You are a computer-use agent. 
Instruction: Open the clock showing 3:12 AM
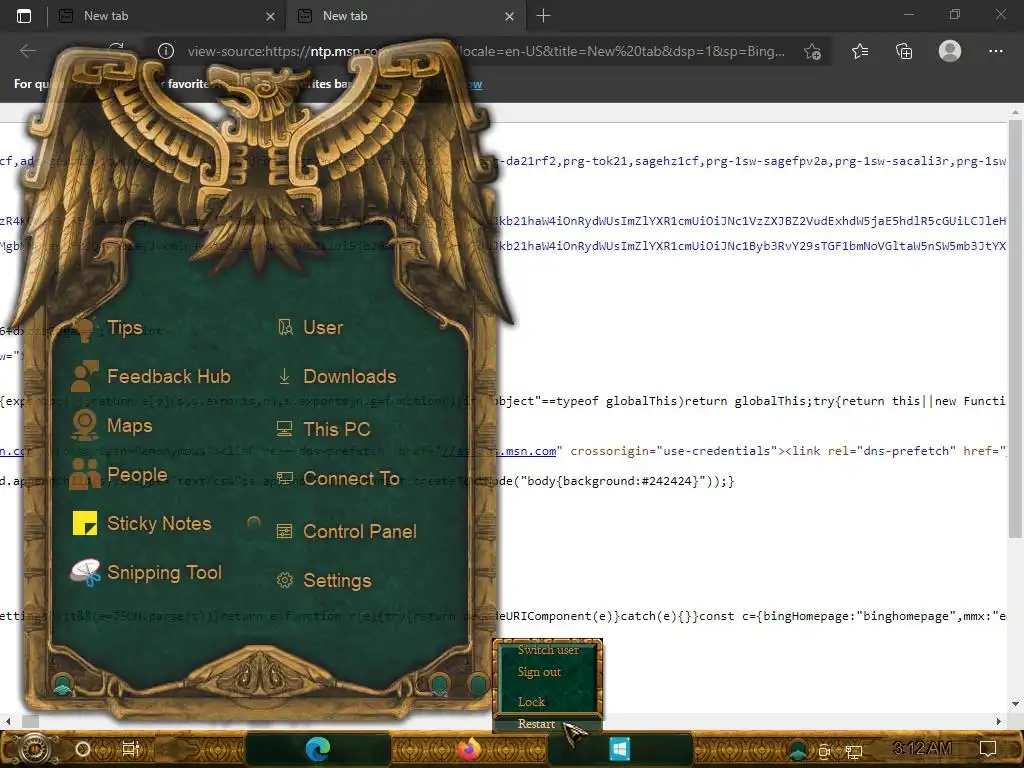[922, 748]
